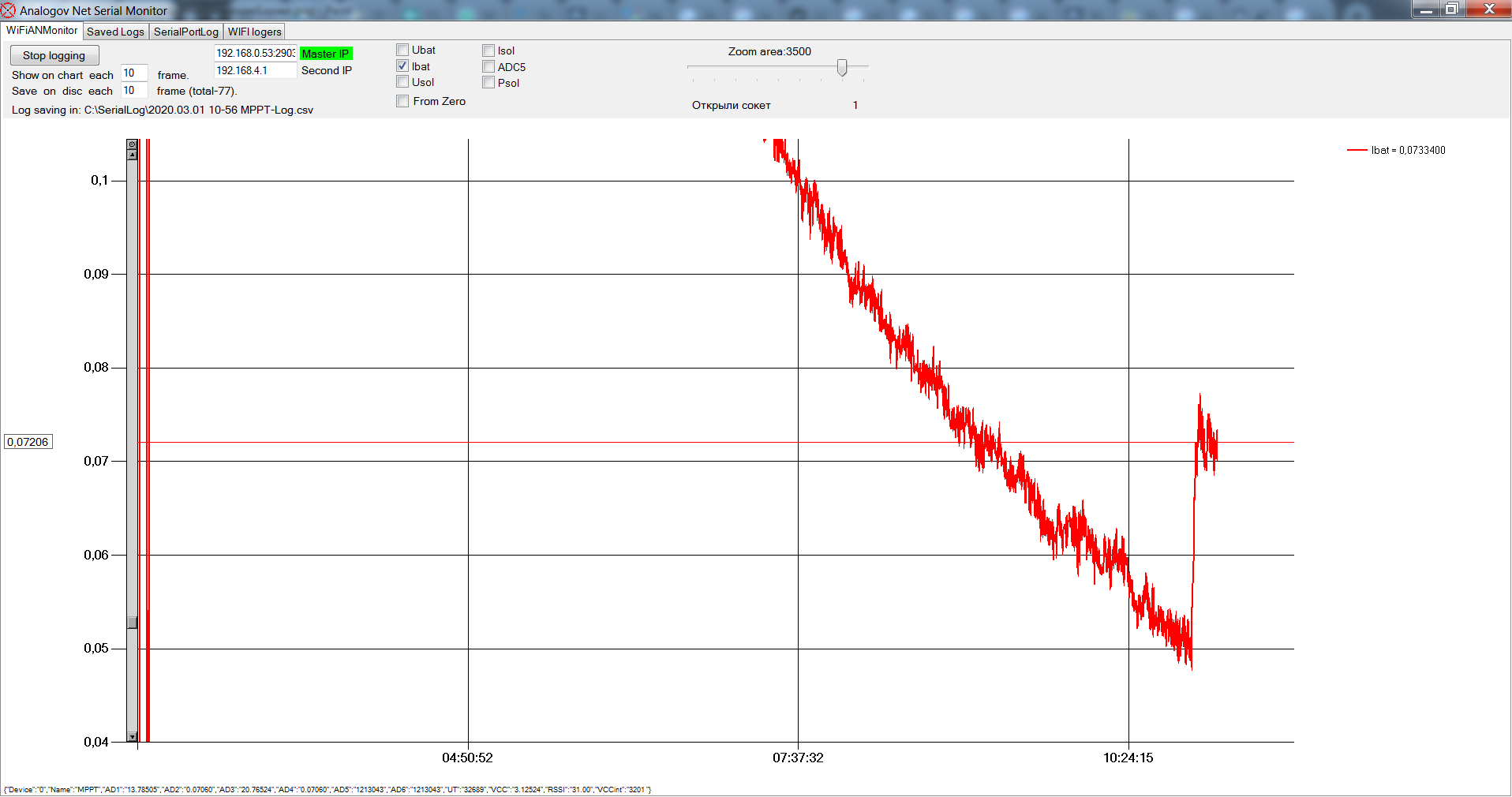1512x797 pixels.
Task: Click the down arrow on the chart's axis scrollbar
Action: point(132,736)
